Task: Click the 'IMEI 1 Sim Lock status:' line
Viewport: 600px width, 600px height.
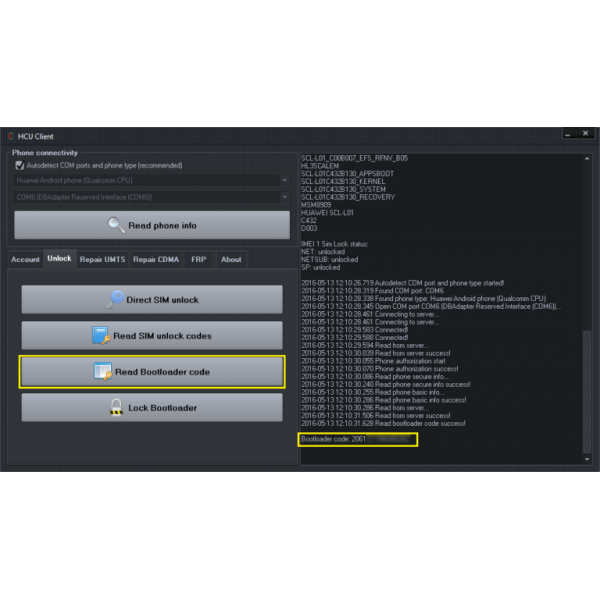Action: [334, 244]
